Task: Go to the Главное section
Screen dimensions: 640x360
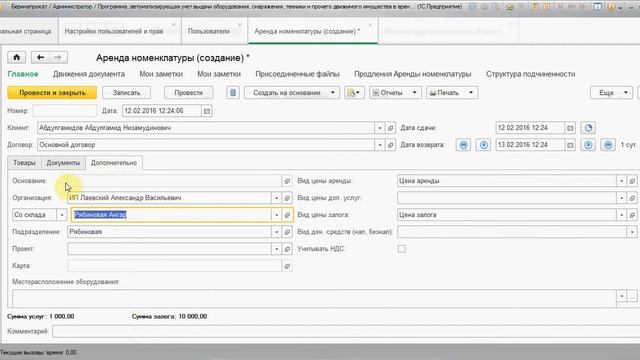Action: coord(23,74)
